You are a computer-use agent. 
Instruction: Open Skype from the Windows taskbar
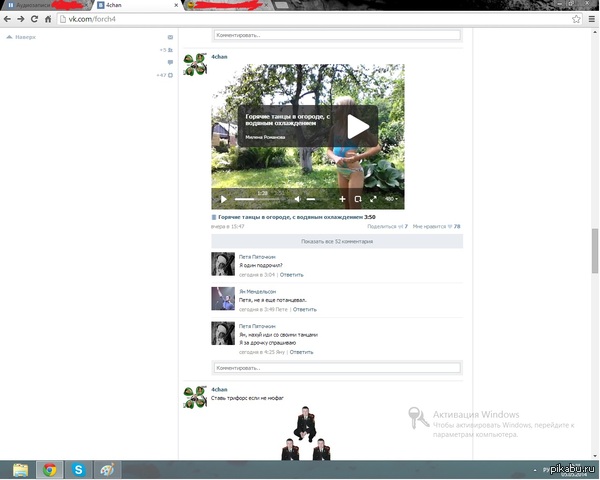click(78, 469)
